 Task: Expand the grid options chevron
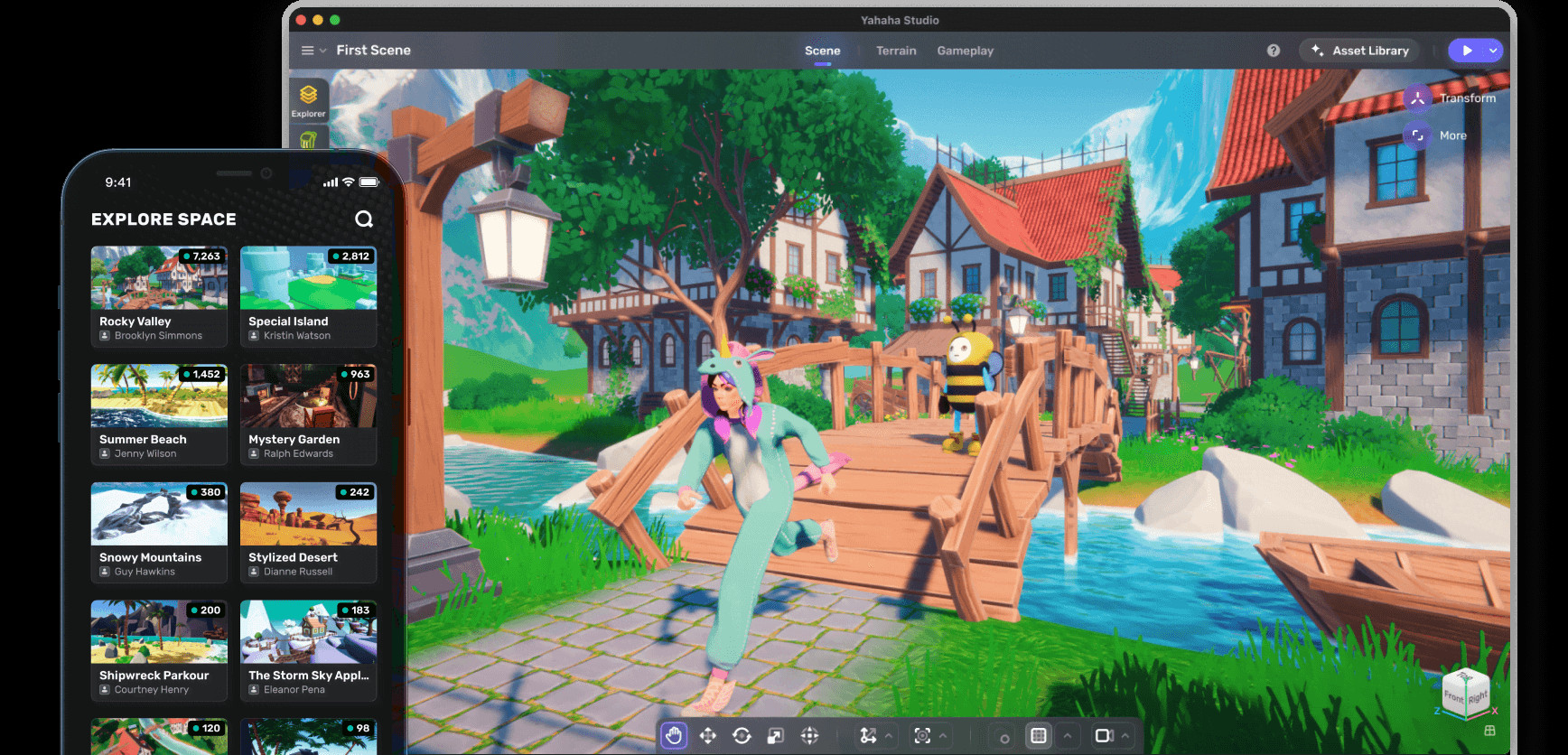tap(1068, 735)
